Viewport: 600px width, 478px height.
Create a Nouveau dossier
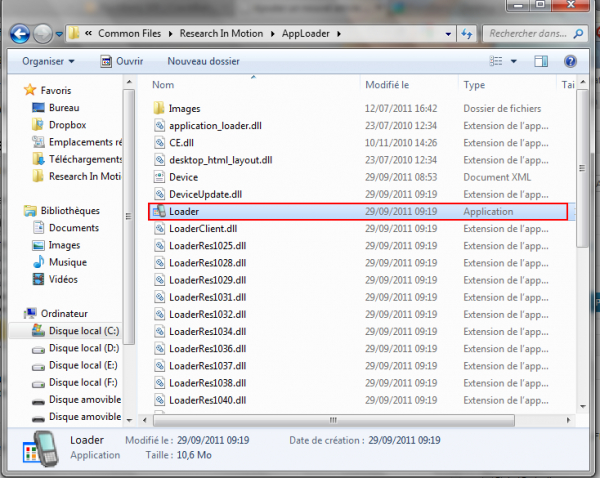pos(203,61)
